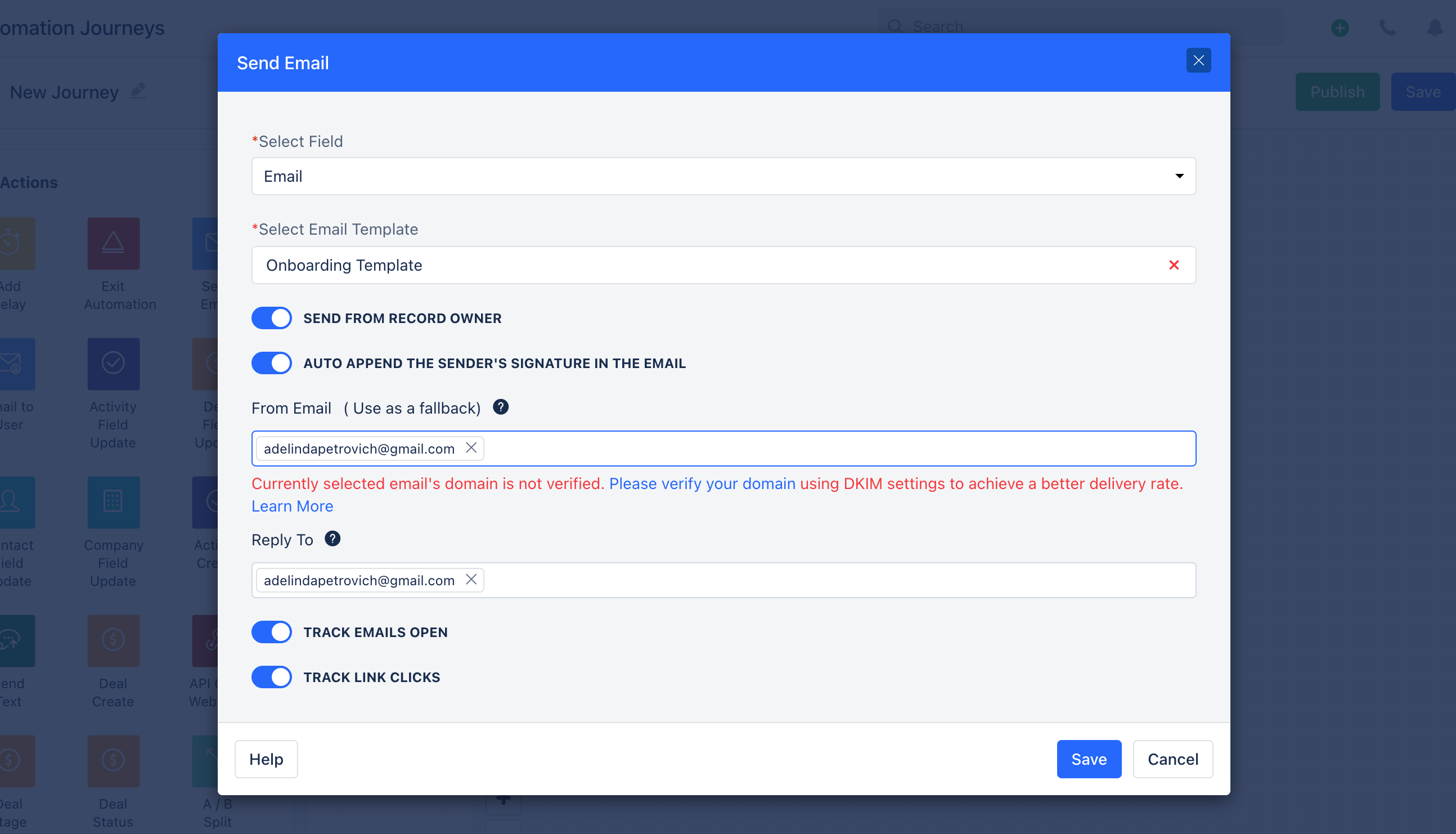Close the Send Email dialog
1456x834 pixels.
(x=1198, y=60)
